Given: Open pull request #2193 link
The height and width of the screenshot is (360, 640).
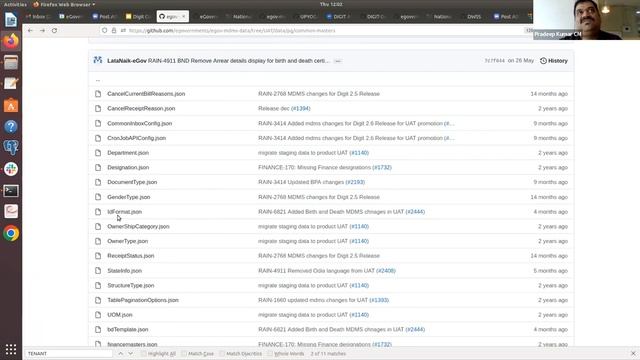Looking at the screenshot, I should pyautogui.click(x=355, y=182).
